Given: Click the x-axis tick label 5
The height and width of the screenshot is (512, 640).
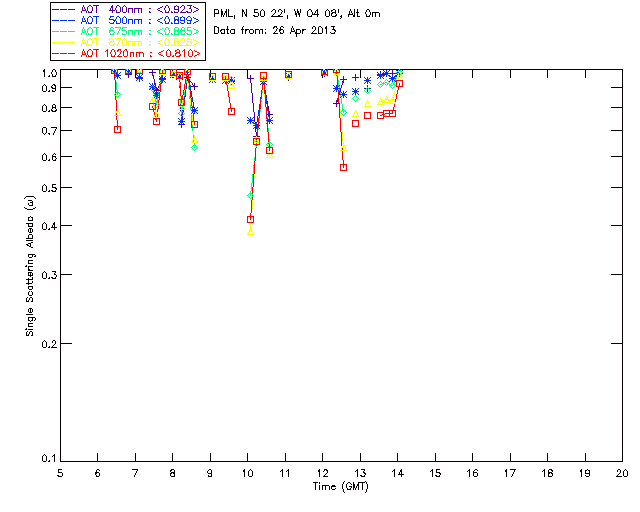Looking at the screenshot, I should [x=60, y=473].
